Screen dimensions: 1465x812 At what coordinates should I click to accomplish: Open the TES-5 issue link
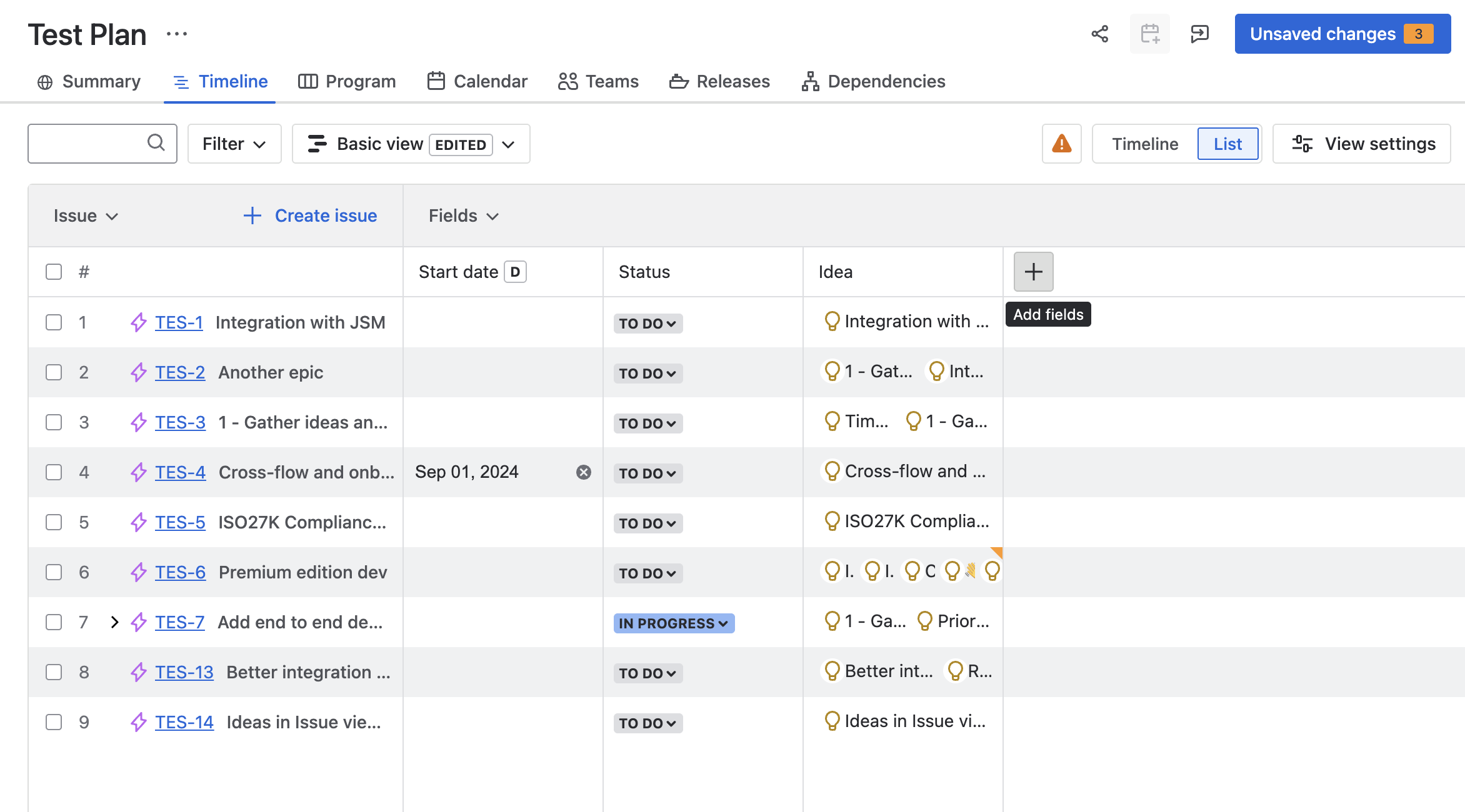(x=180, y=522)
